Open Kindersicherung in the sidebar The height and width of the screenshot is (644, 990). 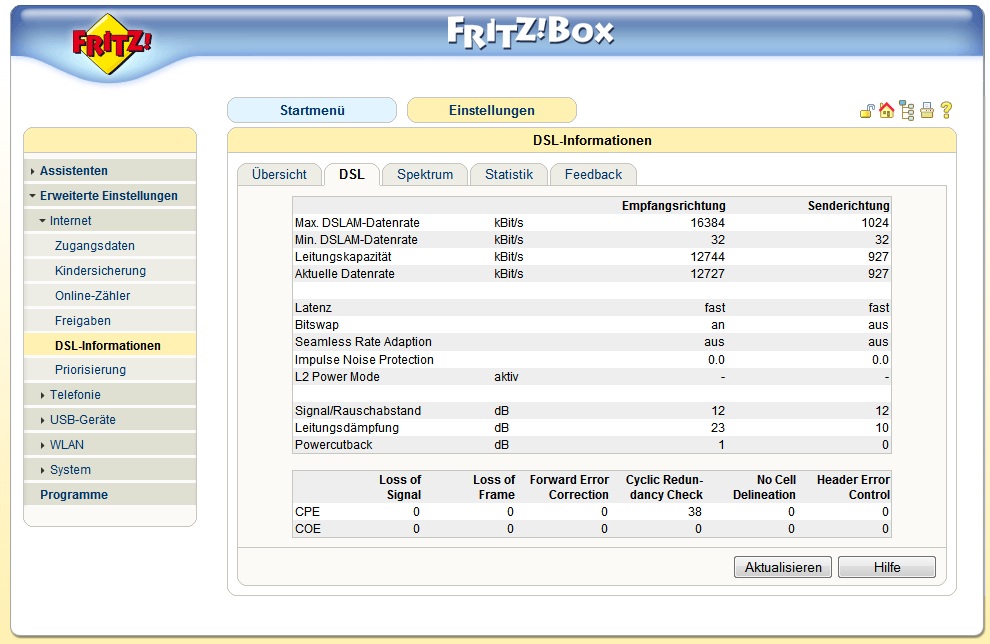[100, 271]
